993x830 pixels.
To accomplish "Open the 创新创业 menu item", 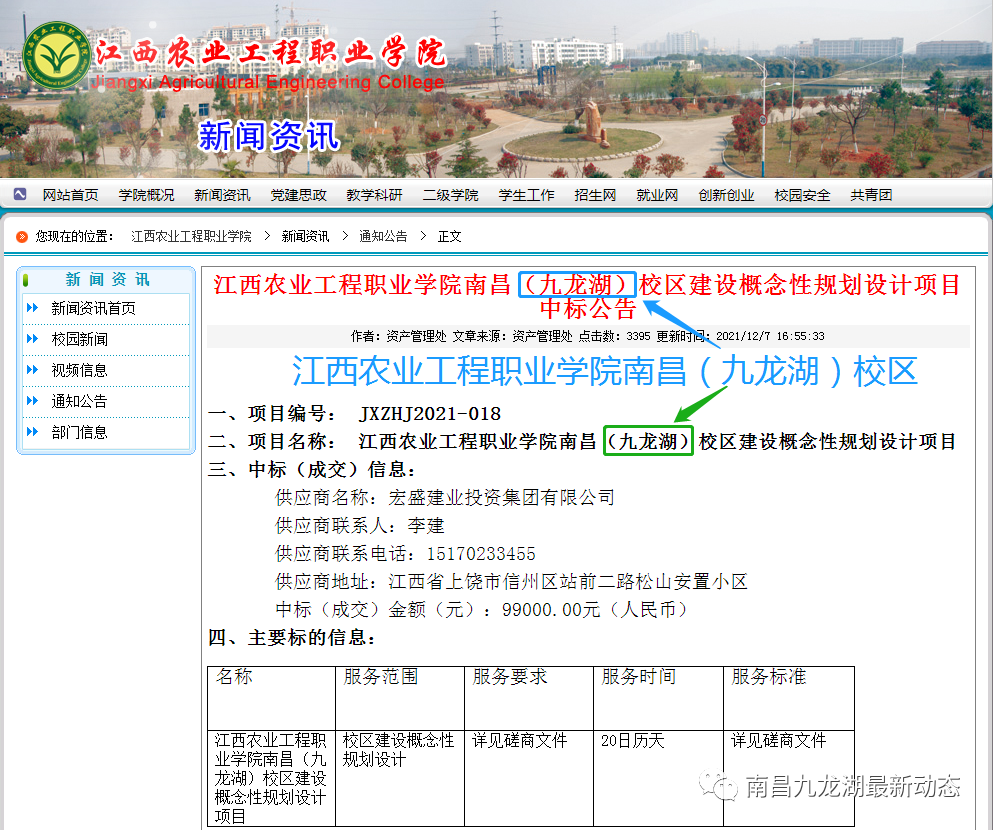I will point(726,195).
